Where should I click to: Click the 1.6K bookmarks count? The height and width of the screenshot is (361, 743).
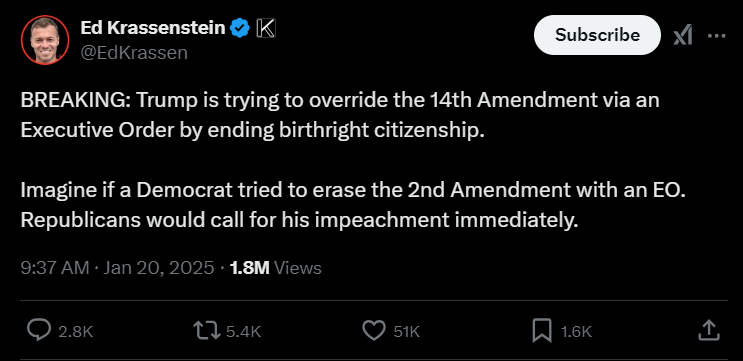click(577, 332)
